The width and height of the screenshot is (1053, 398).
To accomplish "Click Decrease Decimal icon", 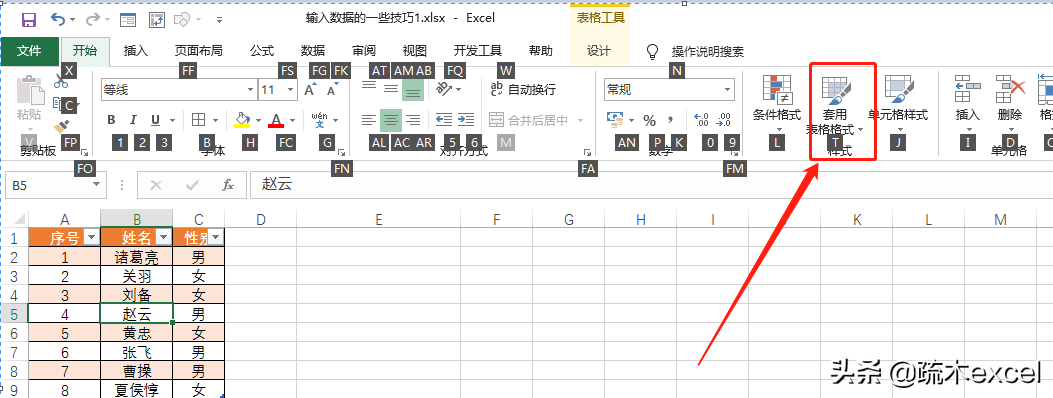I will (x=724, y=121).
